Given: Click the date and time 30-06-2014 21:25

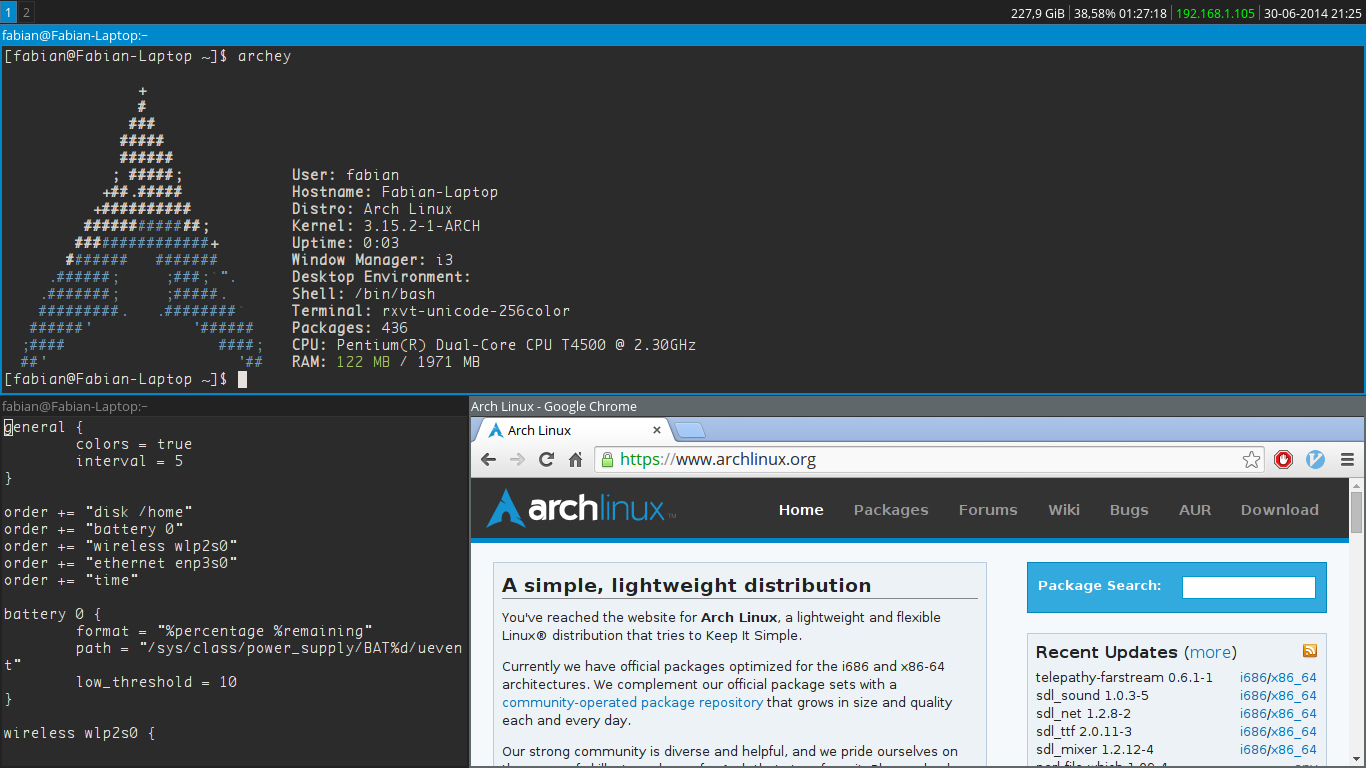Looking at the screenshot, I should [1311, 13].
